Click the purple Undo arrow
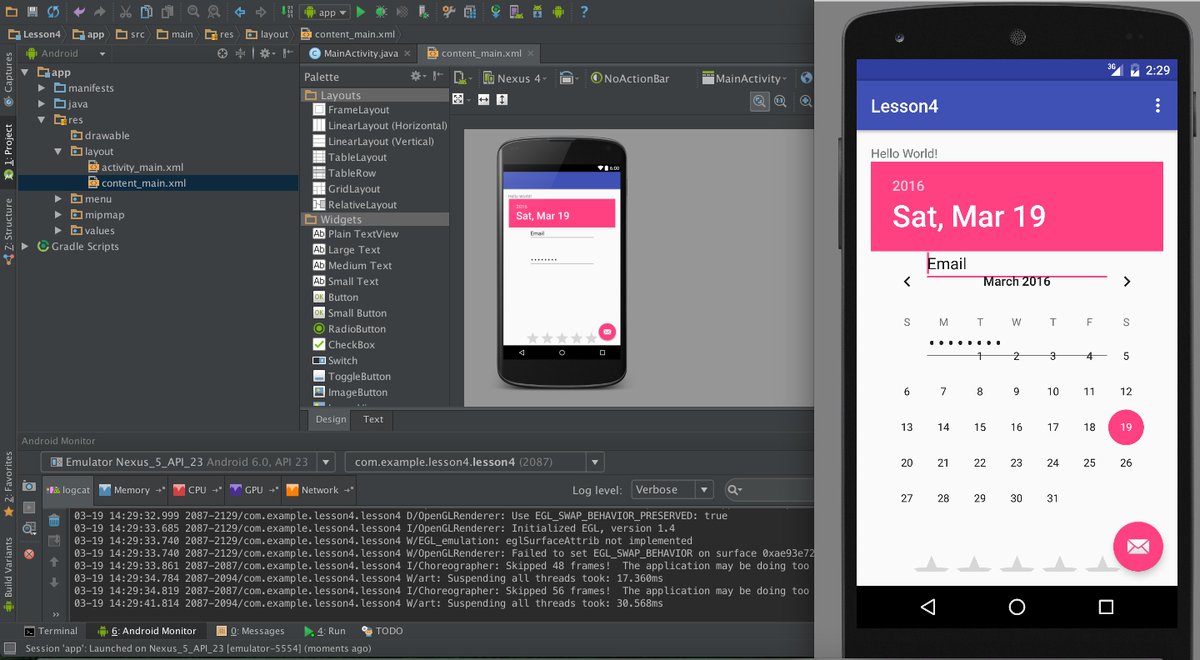 [x=79, y=12]
